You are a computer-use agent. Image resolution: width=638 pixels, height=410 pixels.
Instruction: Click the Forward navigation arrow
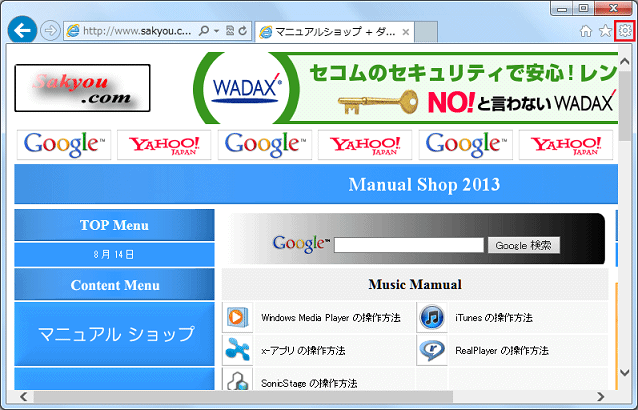tap(50, 31)
